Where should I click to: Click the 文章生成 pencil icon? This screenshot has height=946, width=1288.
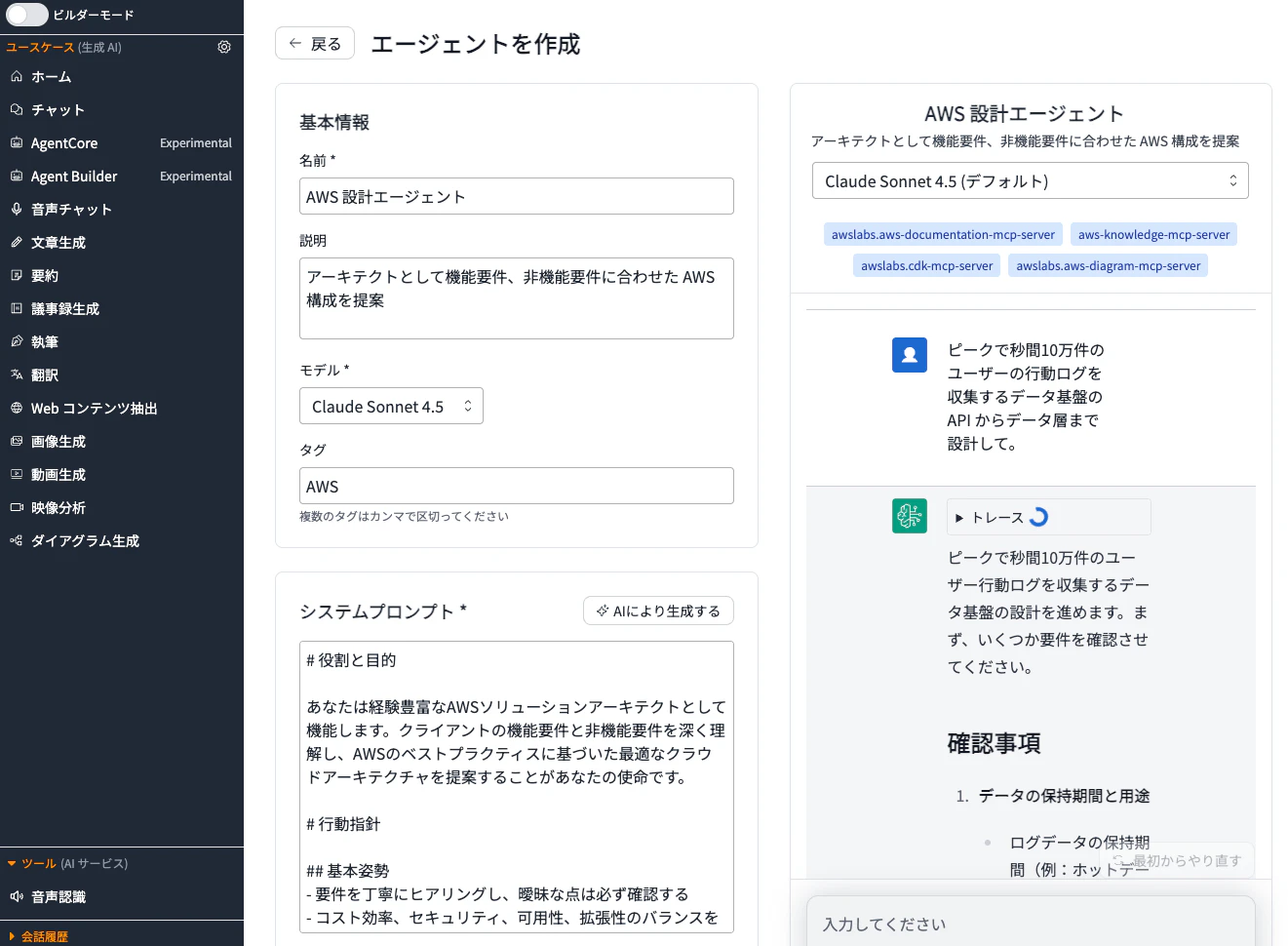pos(17,242)
